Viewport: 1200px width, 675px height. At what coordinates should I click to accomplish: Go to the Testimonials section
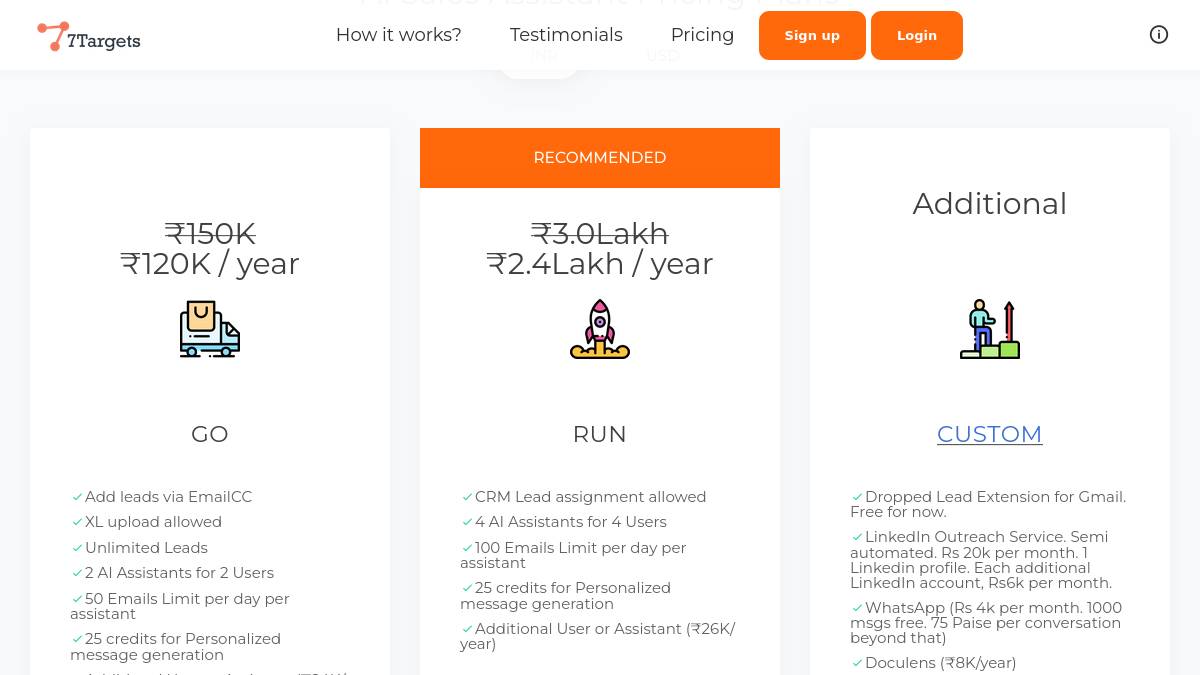coord(566,35)
